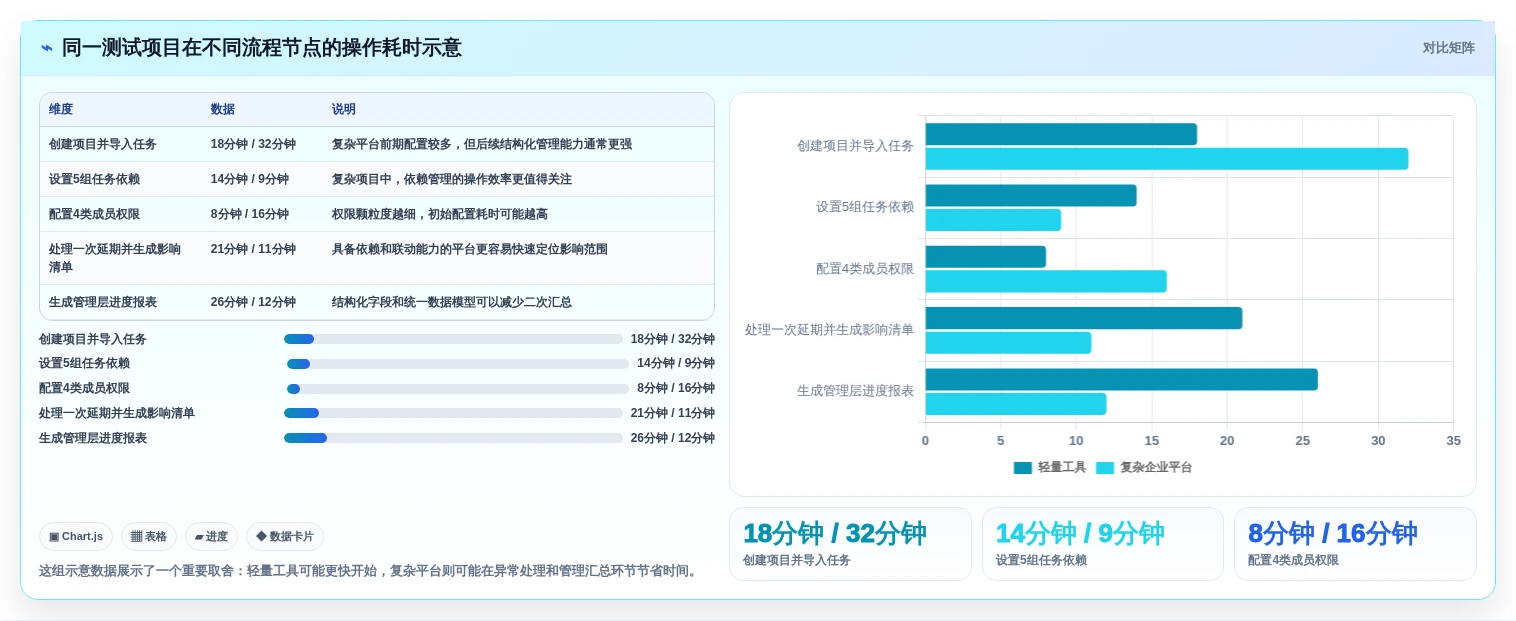Click chart axis label 生成管理层进度报表
The height and width of the screenshot is (621, 1516).
(855, 391)
